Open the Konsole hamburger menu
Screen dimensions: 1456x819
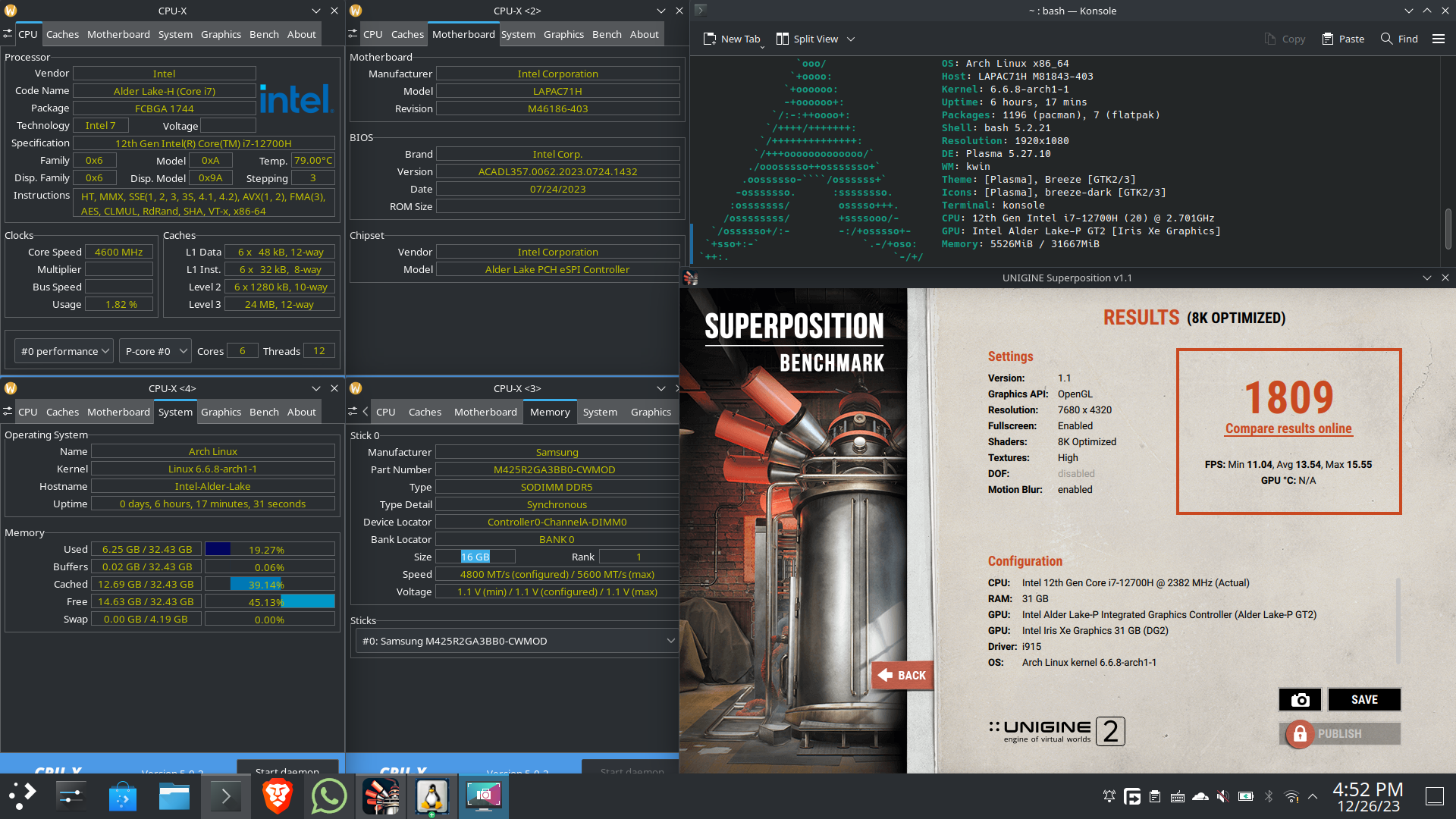(1439, 39)
